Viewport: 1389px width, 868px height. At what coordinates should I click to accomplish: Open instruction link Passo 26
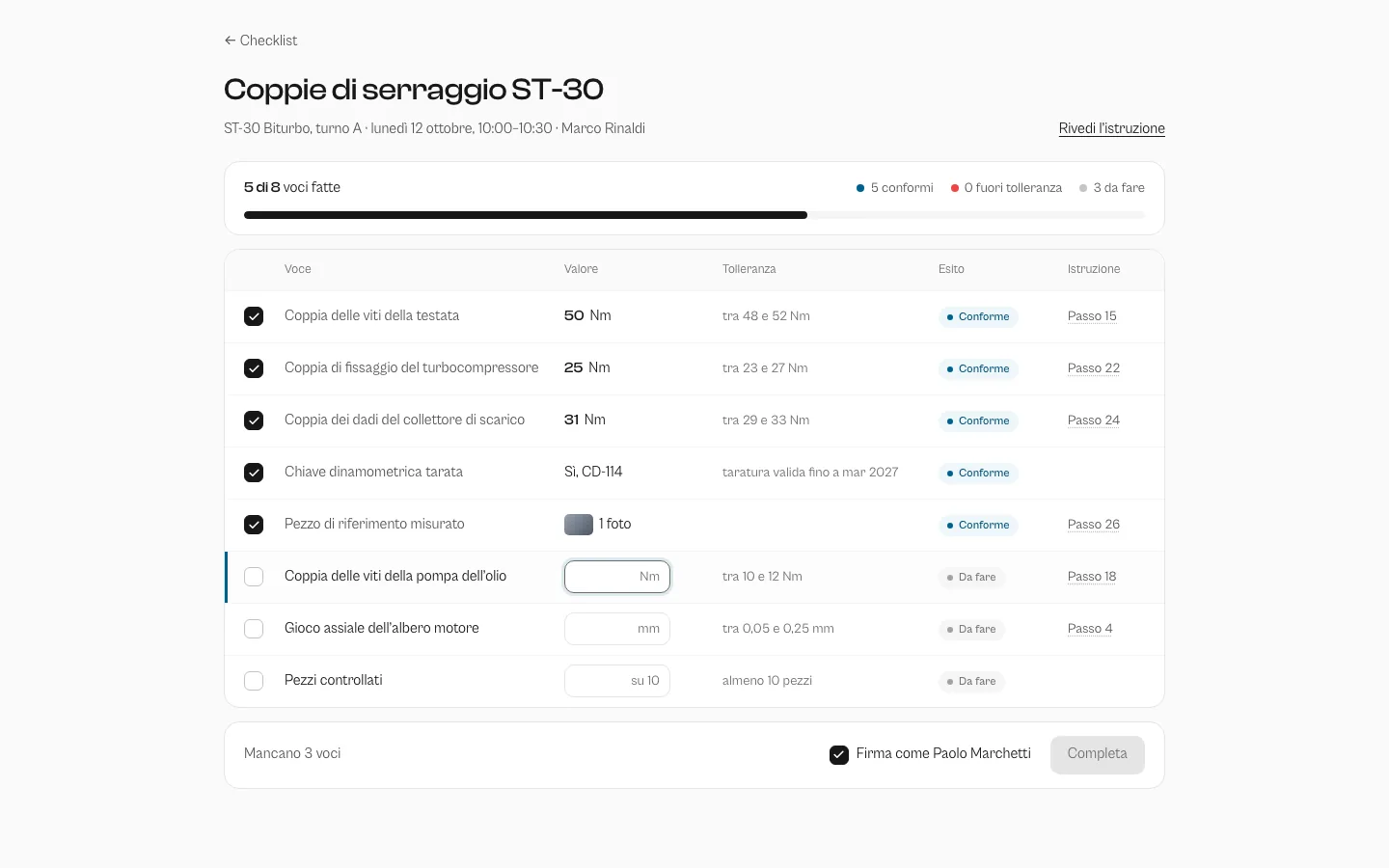pos(1094,525)
